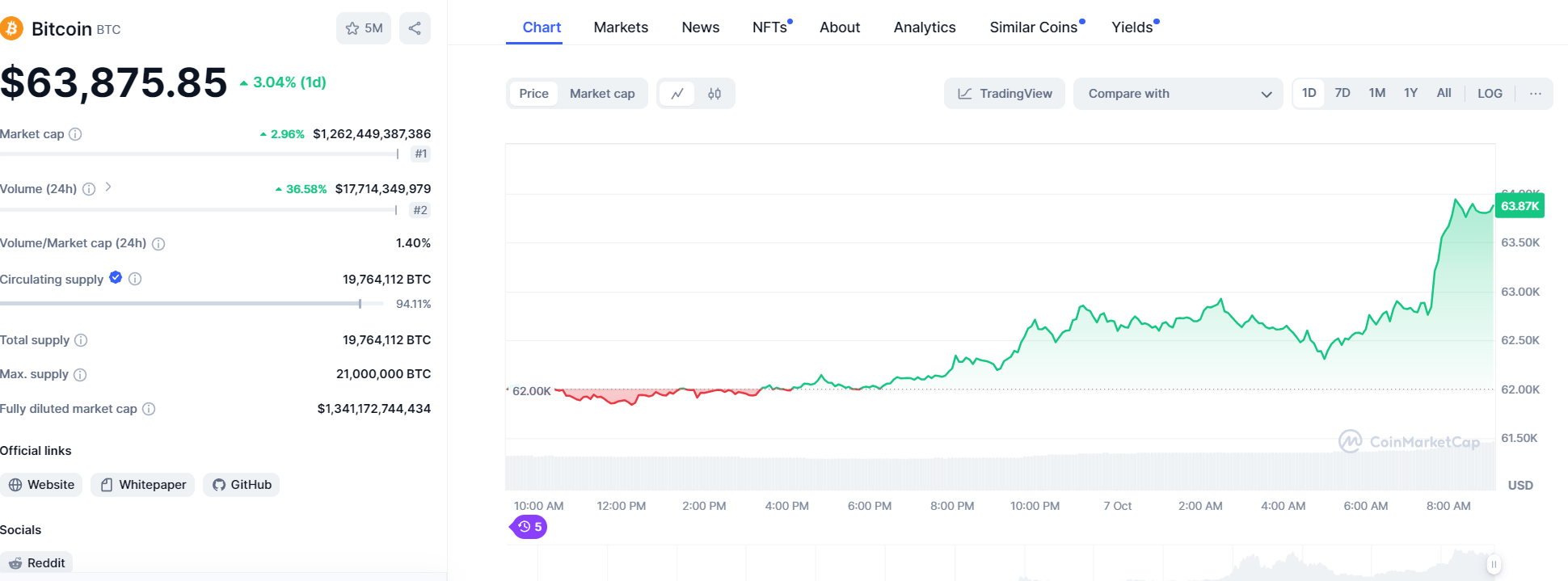Open Volume/Market cap (24h) info icon
Viewport: 1568px width, 581px height.
pyautogui.click(x=158, y=243)
